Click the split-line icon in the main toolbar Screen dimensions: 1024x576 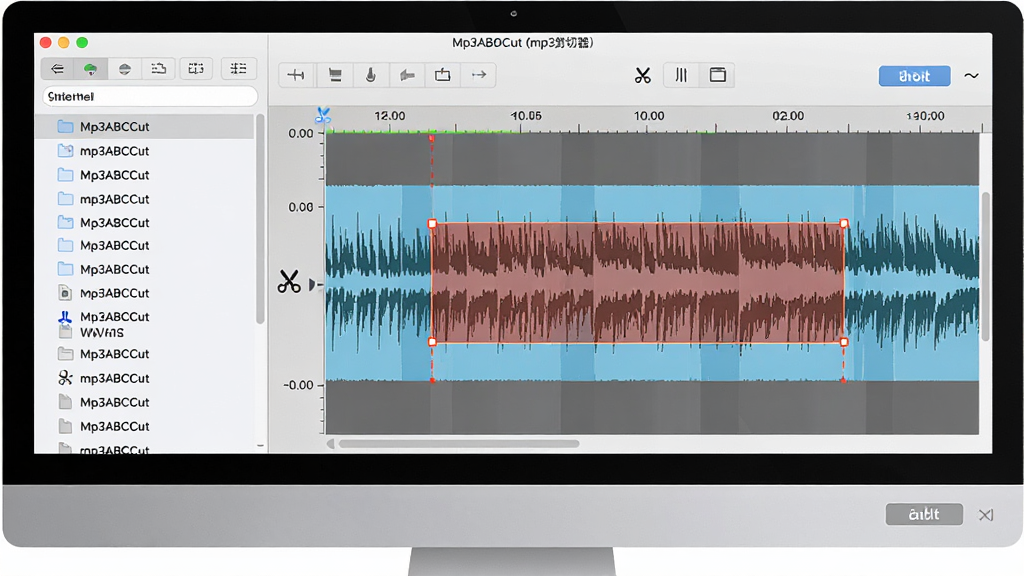(x=296, y=75)
